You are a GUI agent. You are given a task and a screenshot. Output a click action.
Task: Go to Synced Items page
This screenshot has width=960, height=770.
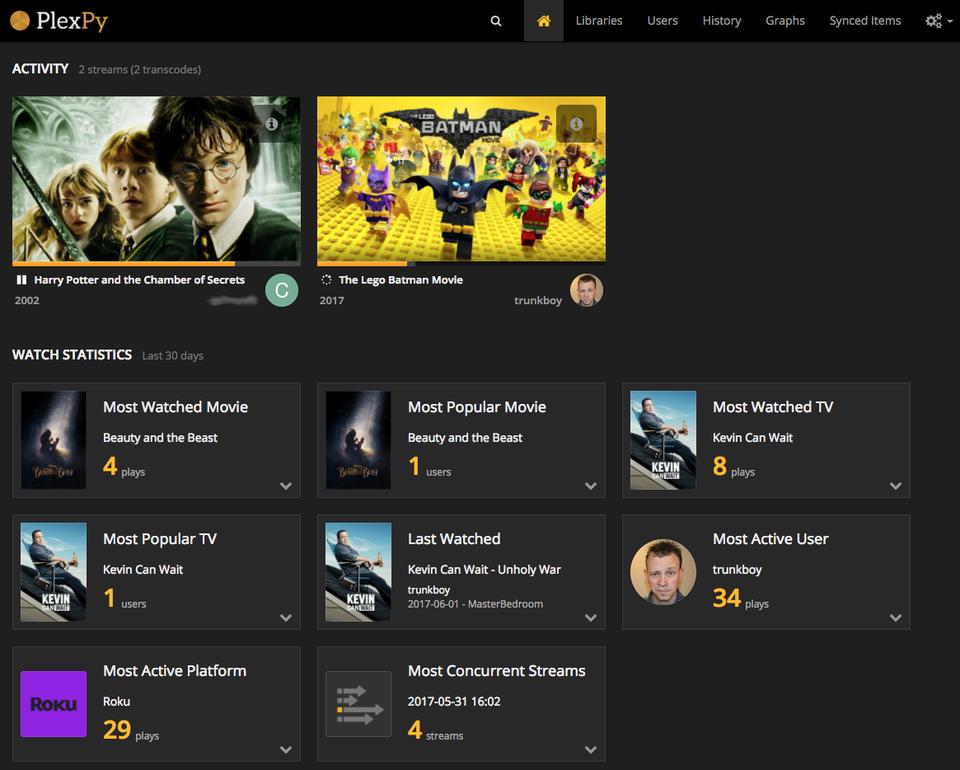(865, 21)
